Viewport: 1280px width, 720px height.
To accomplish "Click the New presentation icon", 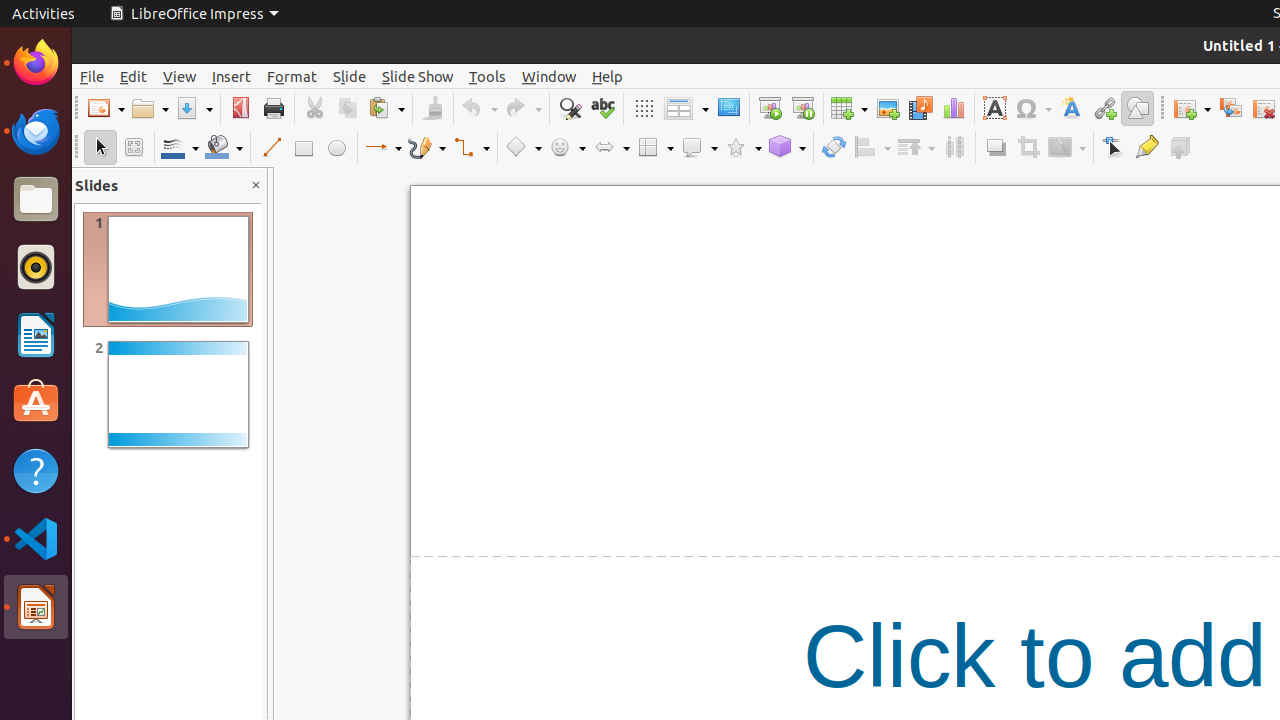I will coord(99,108).
